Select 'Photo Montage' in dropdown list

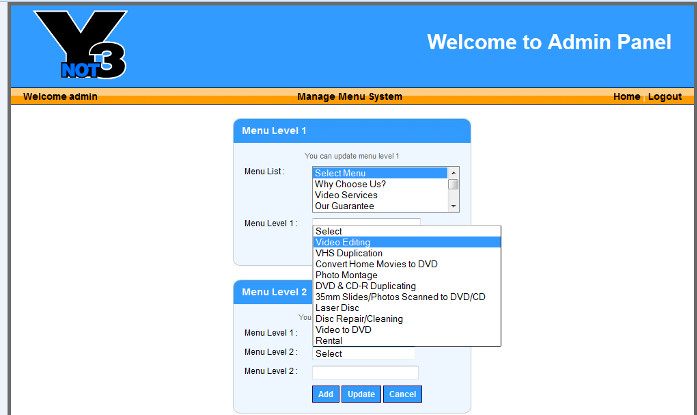pos(347,275)
